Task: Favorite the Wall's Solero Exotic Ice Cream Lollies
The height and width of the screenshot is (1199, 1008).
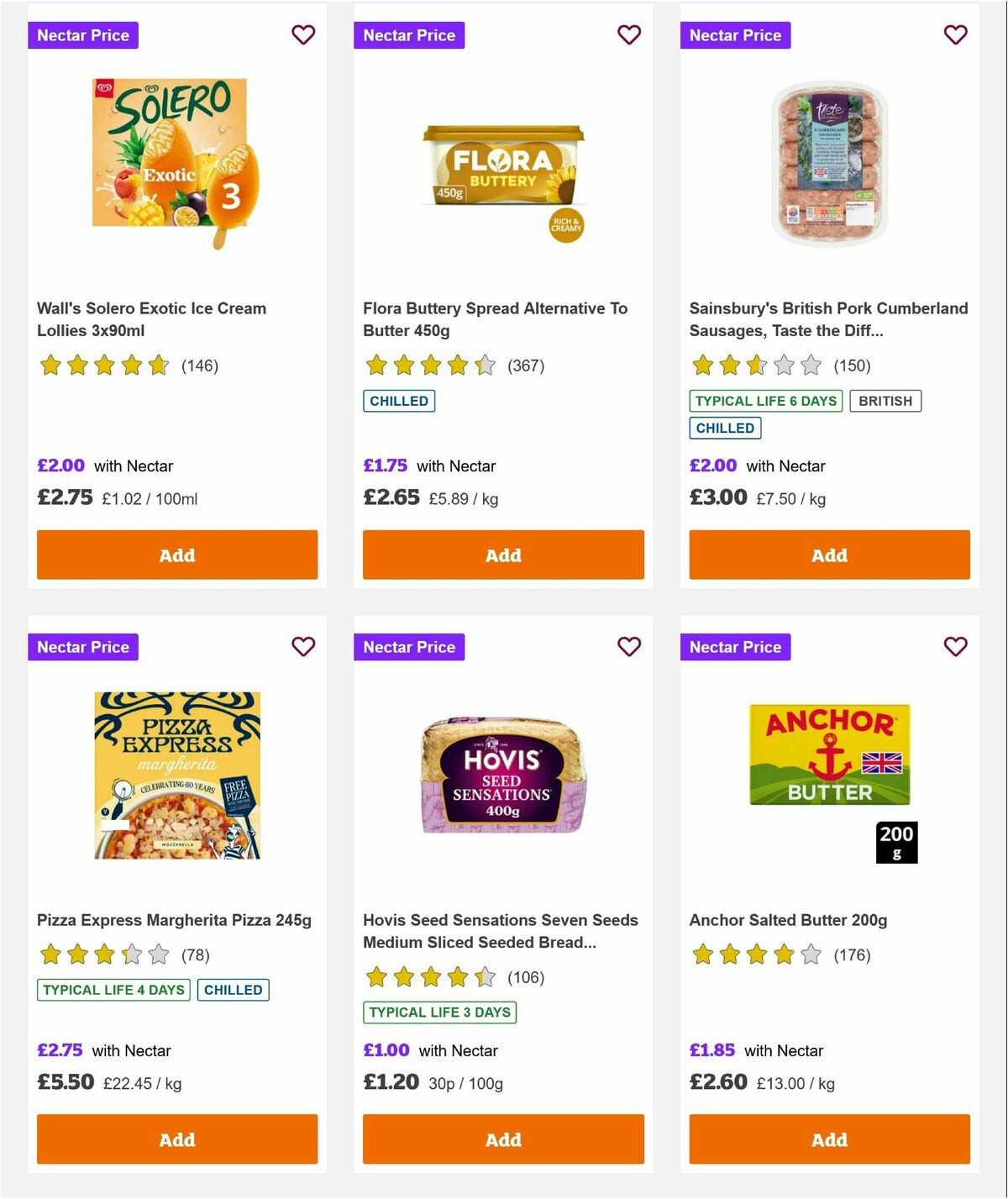Action: click(302, 34)
